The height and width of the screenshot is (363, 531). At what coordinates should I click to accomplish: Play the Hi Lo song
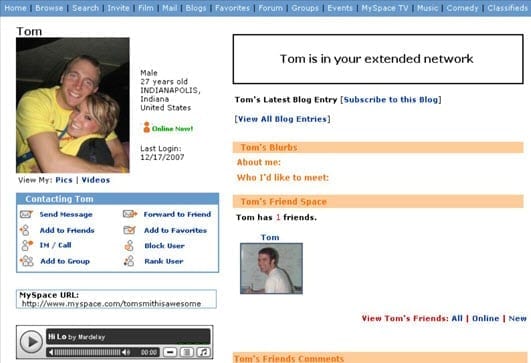(31, 342)
